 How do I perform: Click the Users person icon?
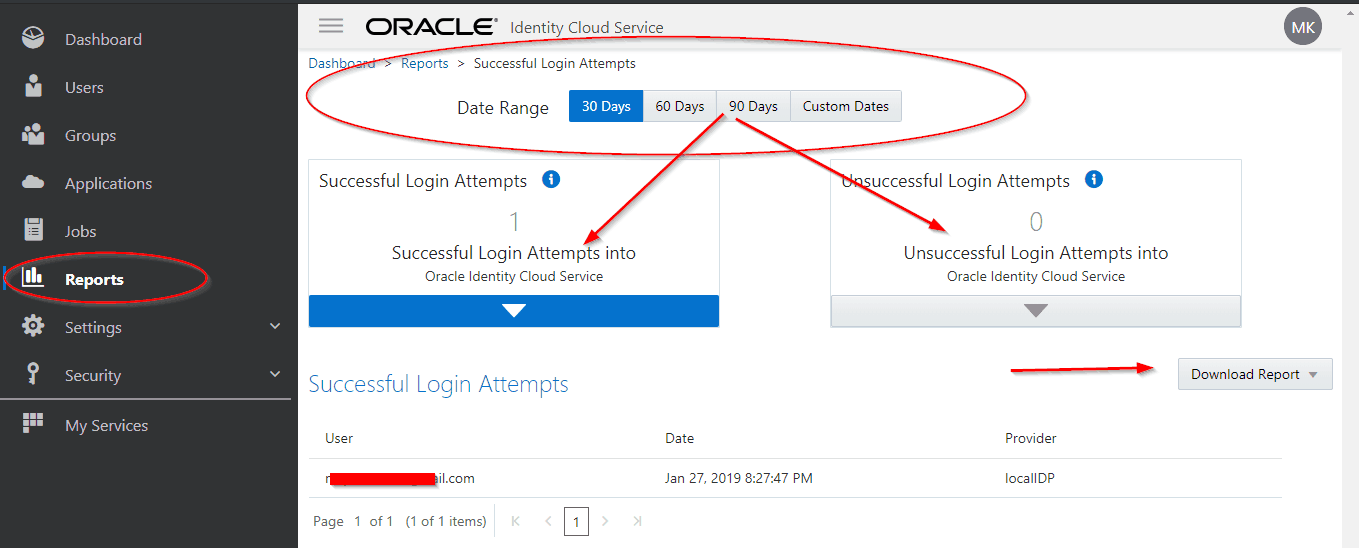point(33,87)
